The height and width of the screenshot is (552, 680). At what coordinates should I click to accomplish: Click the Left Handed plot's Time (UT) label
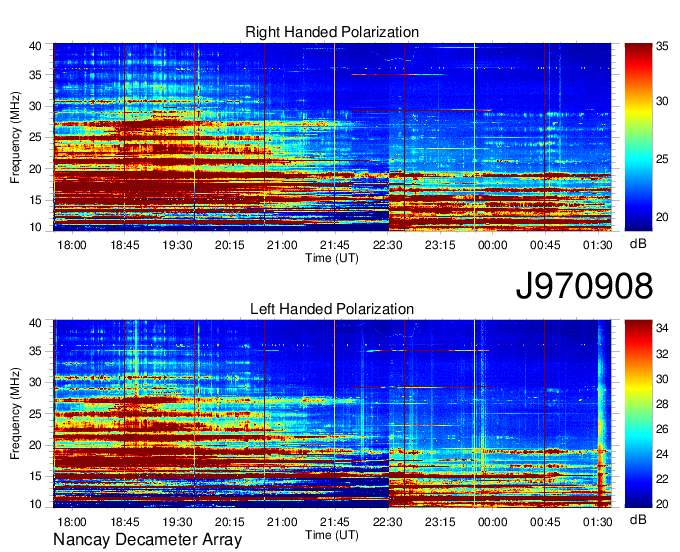pos(332,535)
